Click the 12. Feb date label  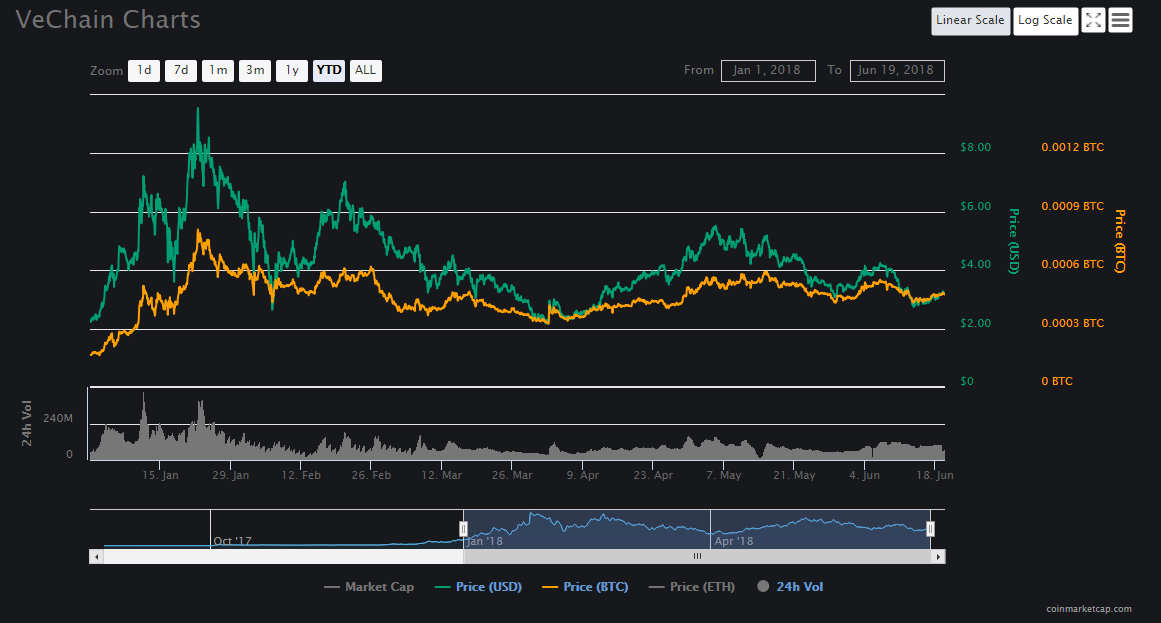(x=301, y=476)
